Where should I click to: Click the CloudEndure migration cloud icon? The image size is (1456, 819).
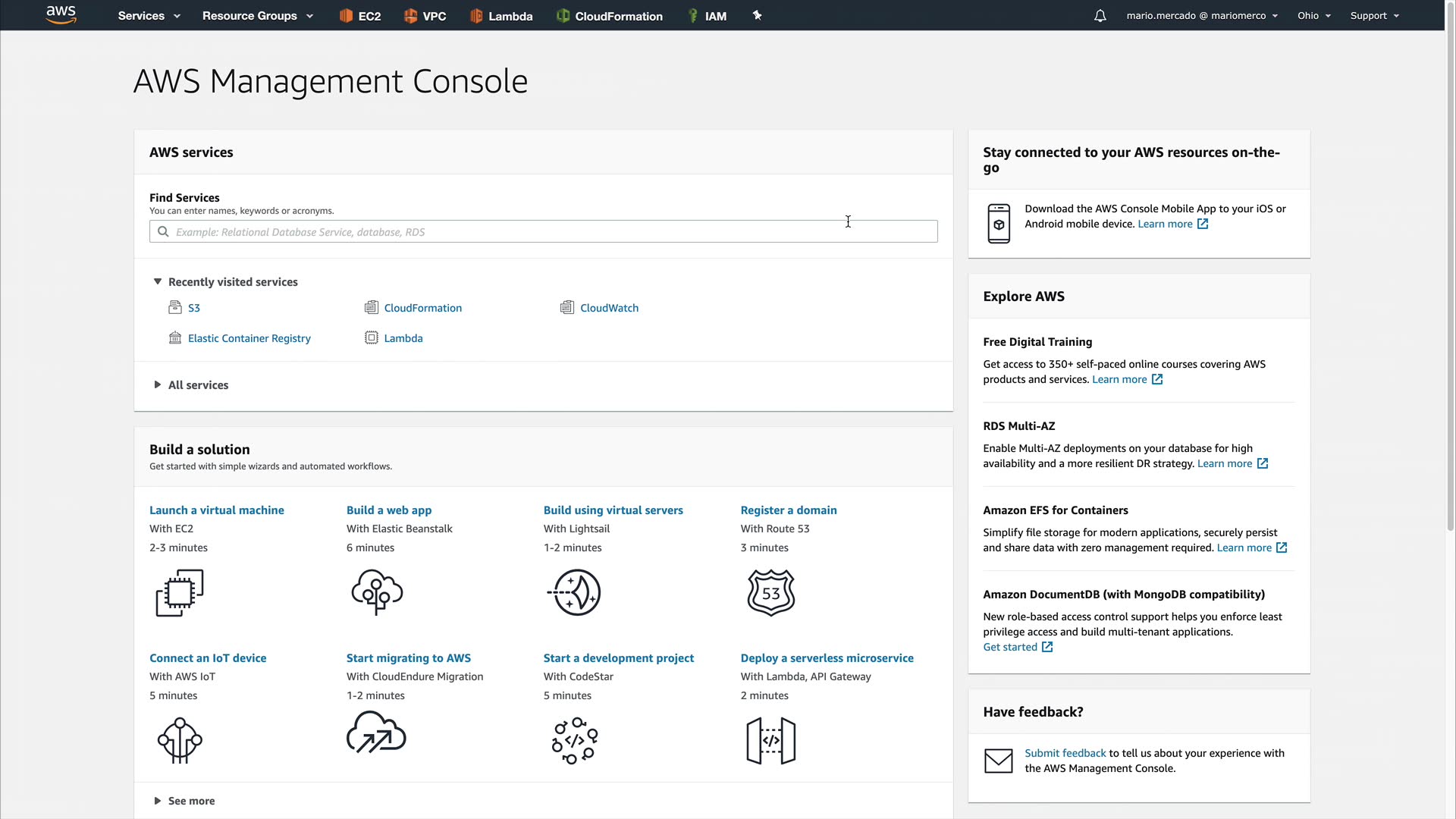(x=376, y=733)
